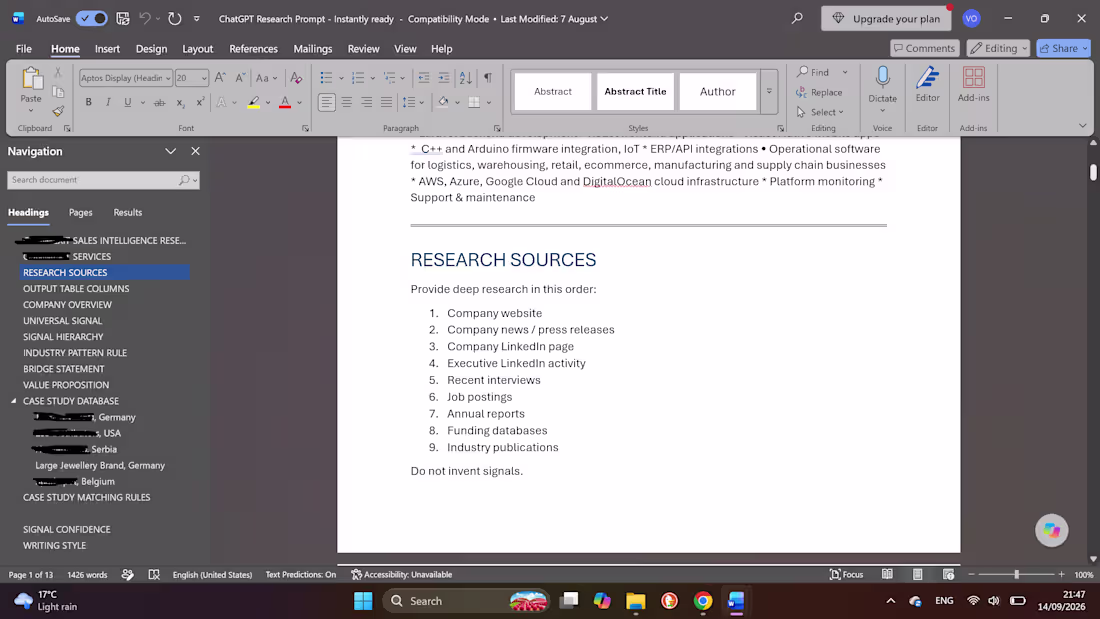Decrease the font size

pyautogui.click(x=240, y=78)
